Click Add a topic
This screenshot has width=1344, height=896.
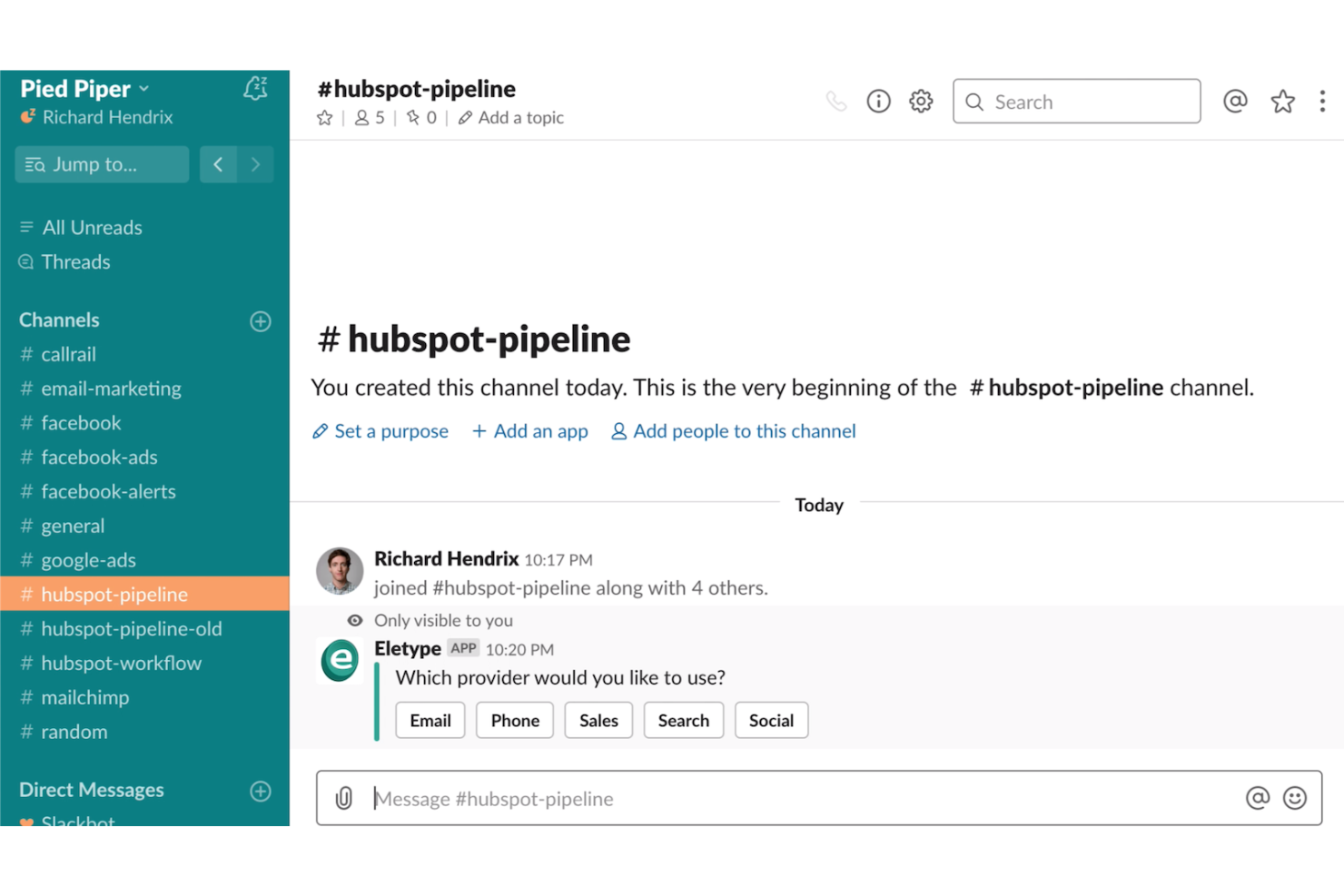coord(511,118)
